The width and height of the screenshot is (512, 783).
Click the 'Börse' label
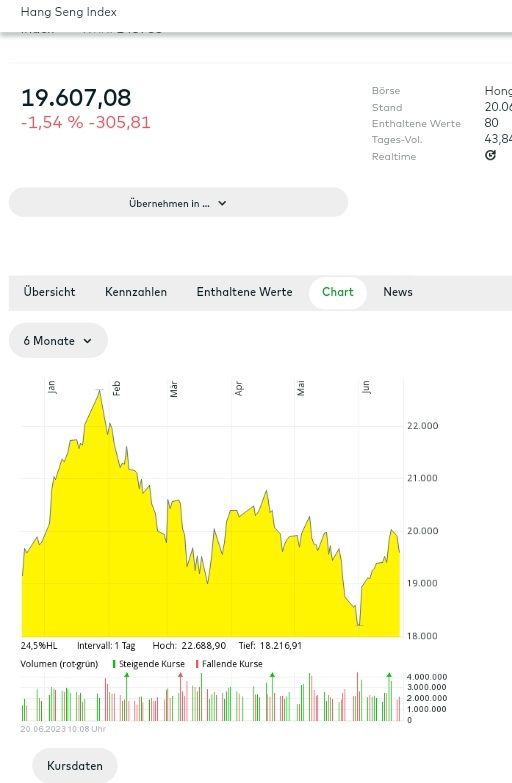tap(386, 91)
